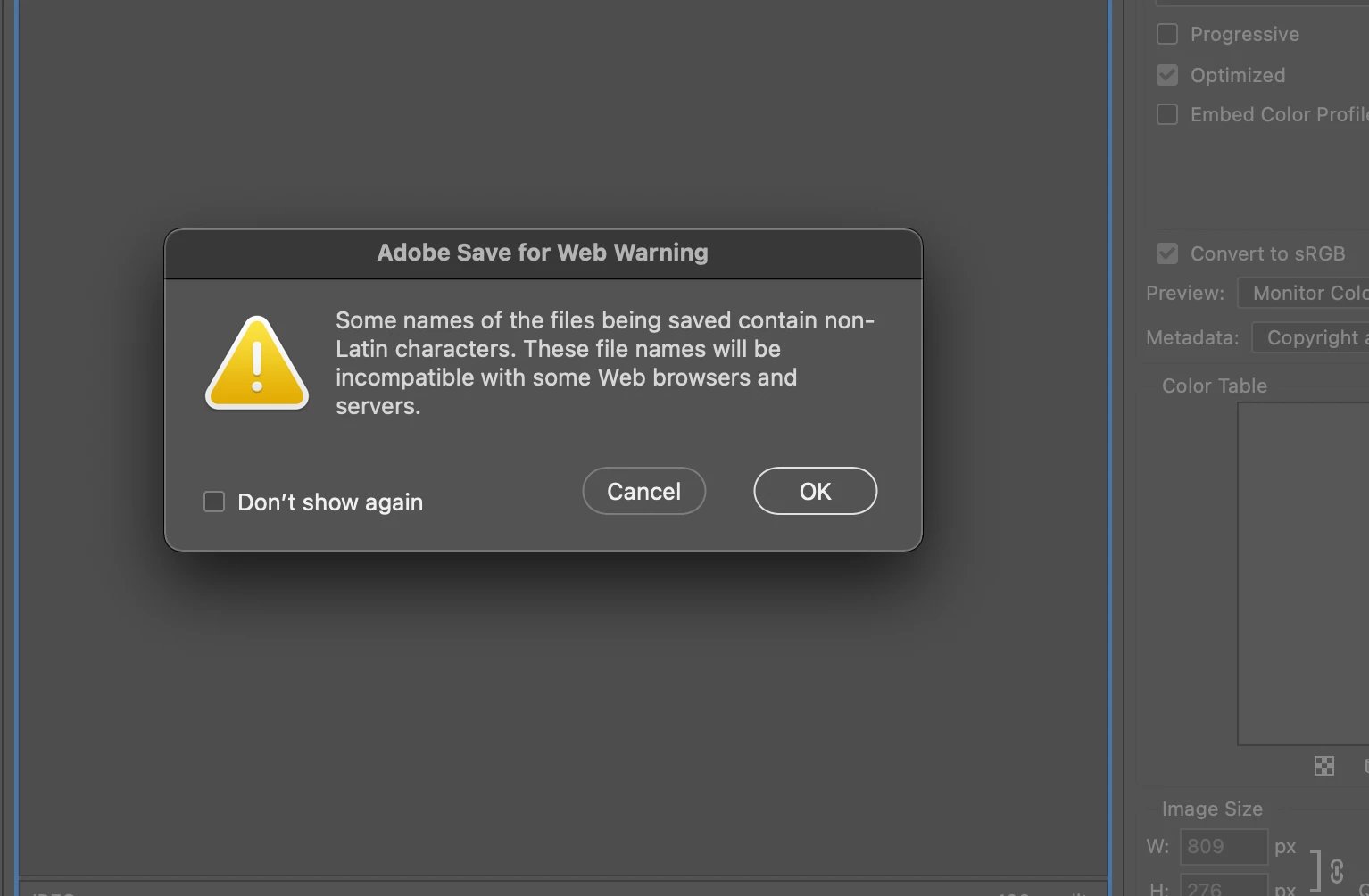The image size is (1369, 896).
Task: Click the Color Table swatch area
Action: pos(1303,574)
